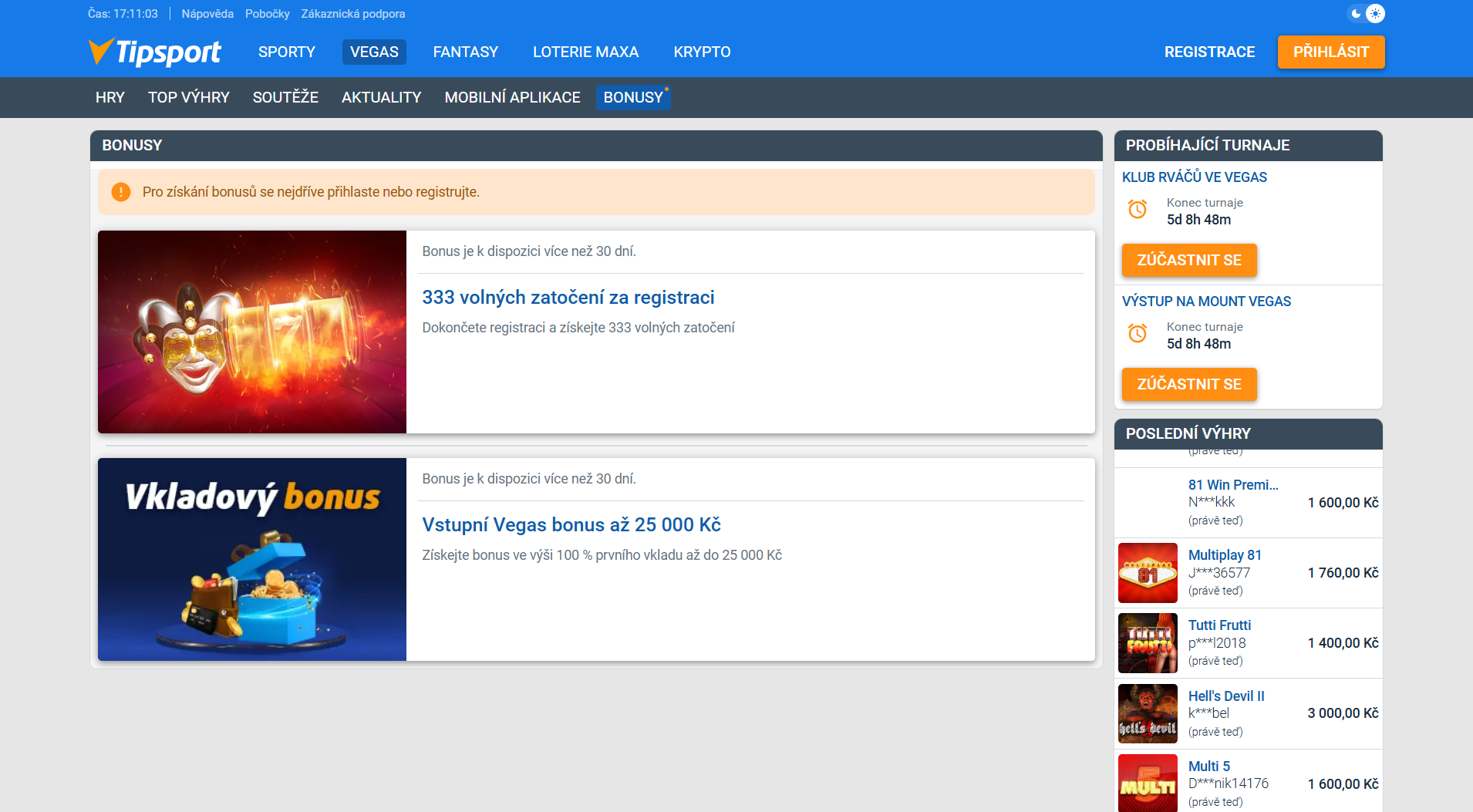
Task: Open the Multiplay 81 game thumbnail
Action: click(x=1148, y=573)
